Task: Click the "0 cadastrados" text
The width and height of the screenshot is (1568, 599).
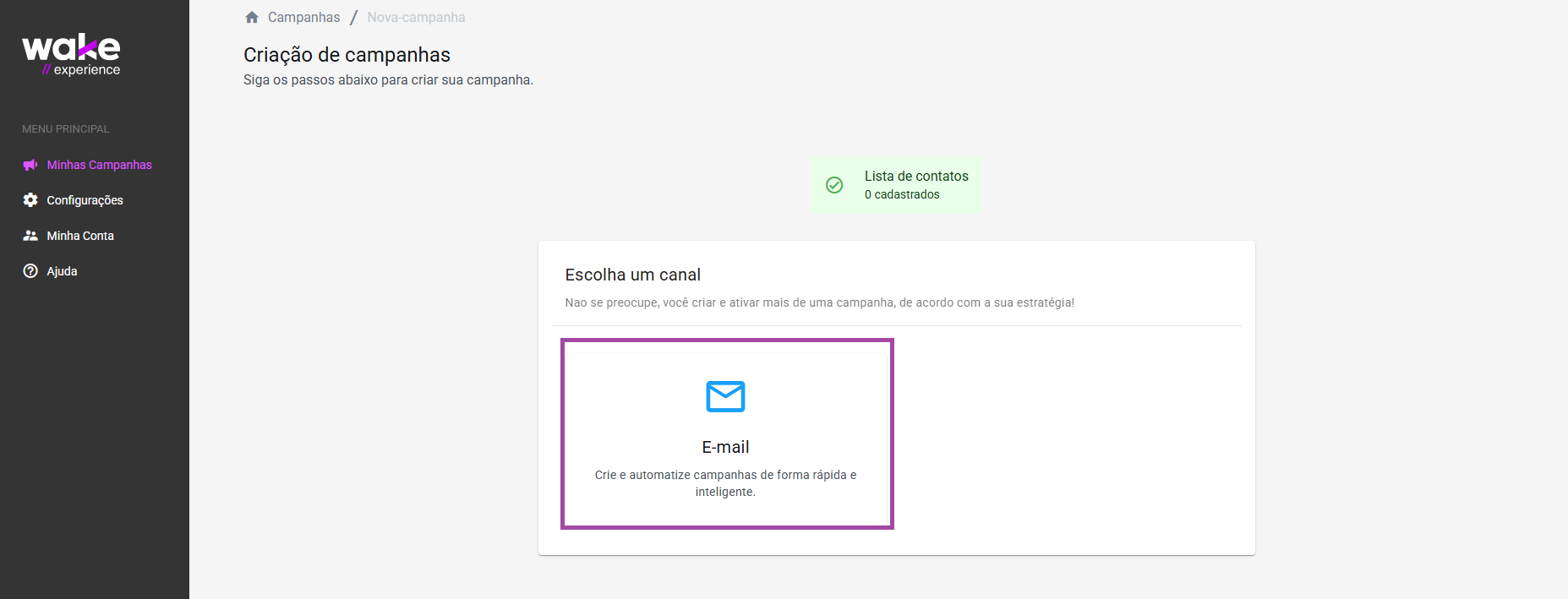Action: click(x=902, y=194)
